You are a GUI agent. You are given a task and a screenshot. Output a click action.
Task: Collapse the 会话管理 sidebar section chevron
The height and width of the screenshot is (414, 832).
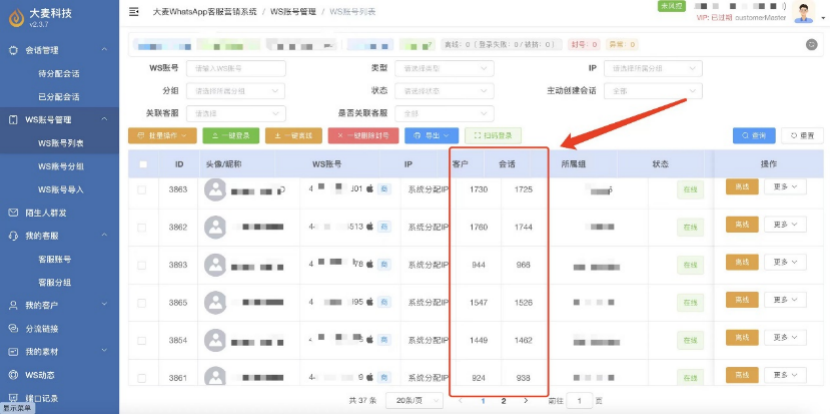coord(105,49)
